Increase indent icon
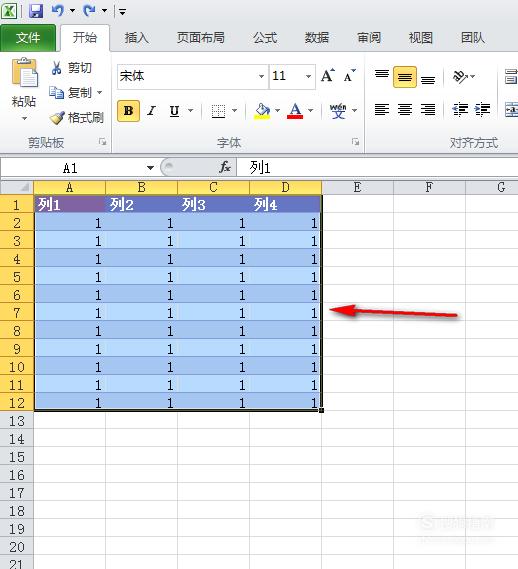 482,109
